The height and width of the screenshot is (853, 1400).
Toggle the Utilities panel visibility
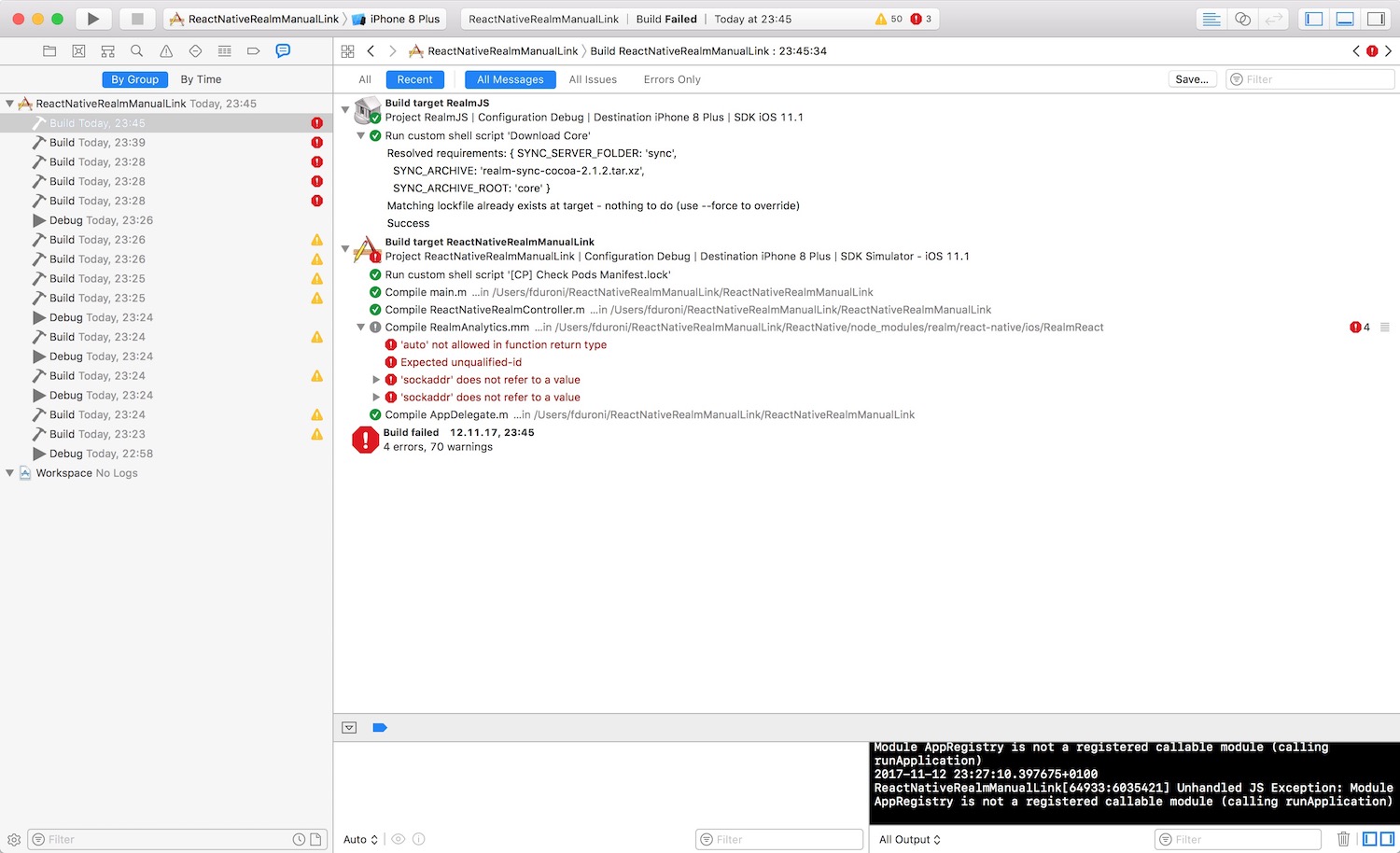click(x=1376, y=19)
